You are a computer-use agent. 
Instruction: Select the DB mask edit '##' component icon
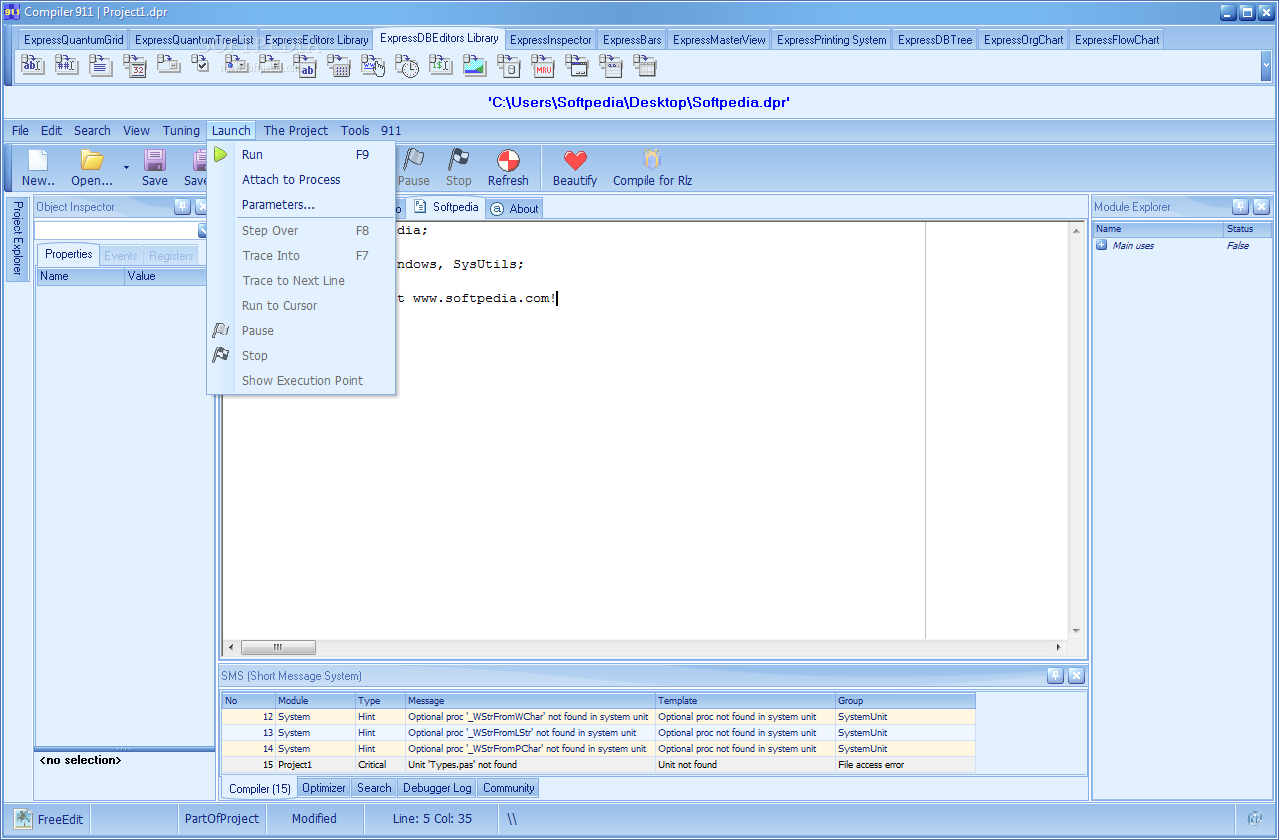67,66
